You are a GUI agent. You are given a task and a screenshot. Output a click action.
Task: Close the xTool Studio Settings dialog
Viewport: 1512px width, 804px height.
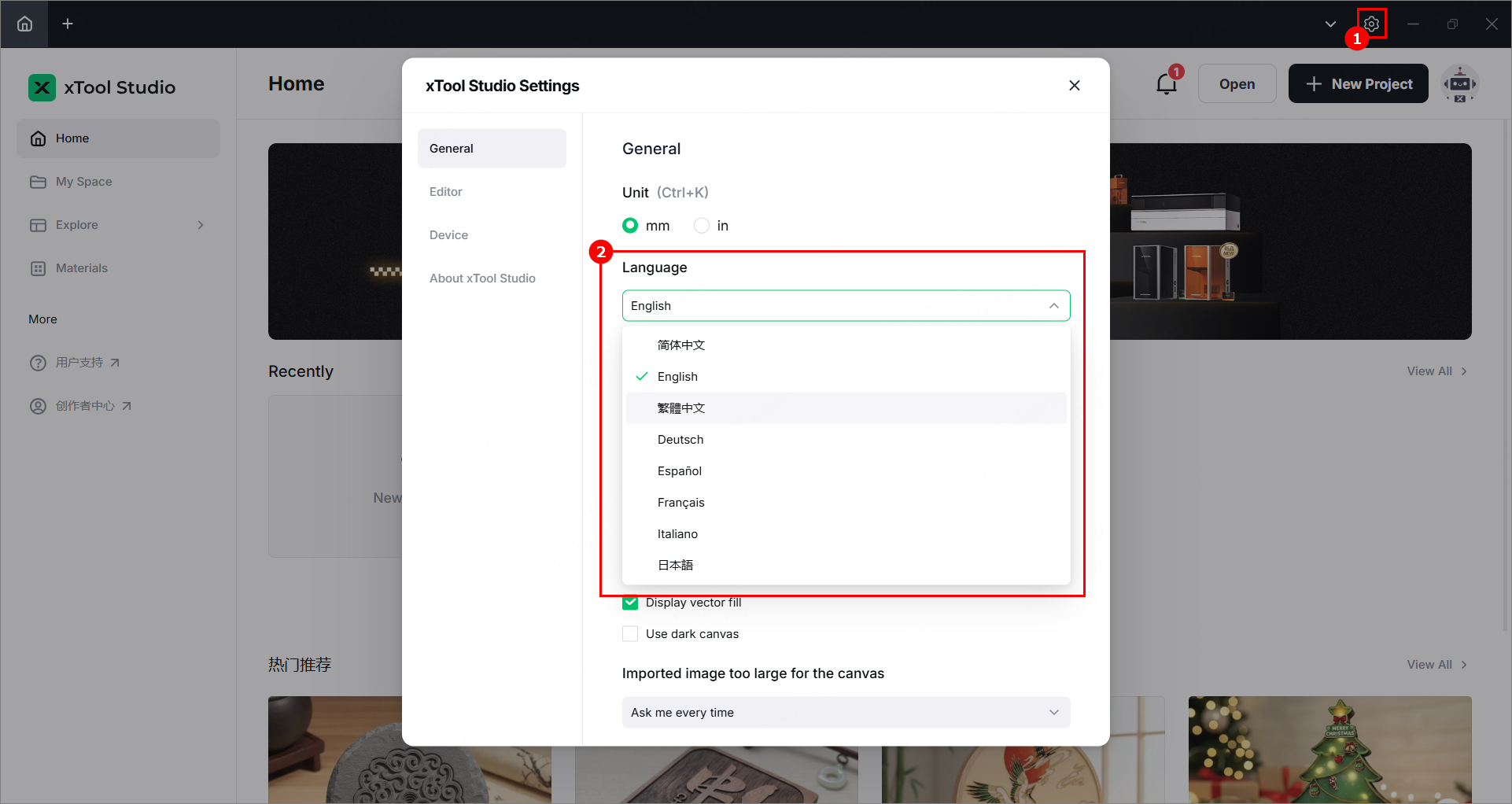(1074, 85)
